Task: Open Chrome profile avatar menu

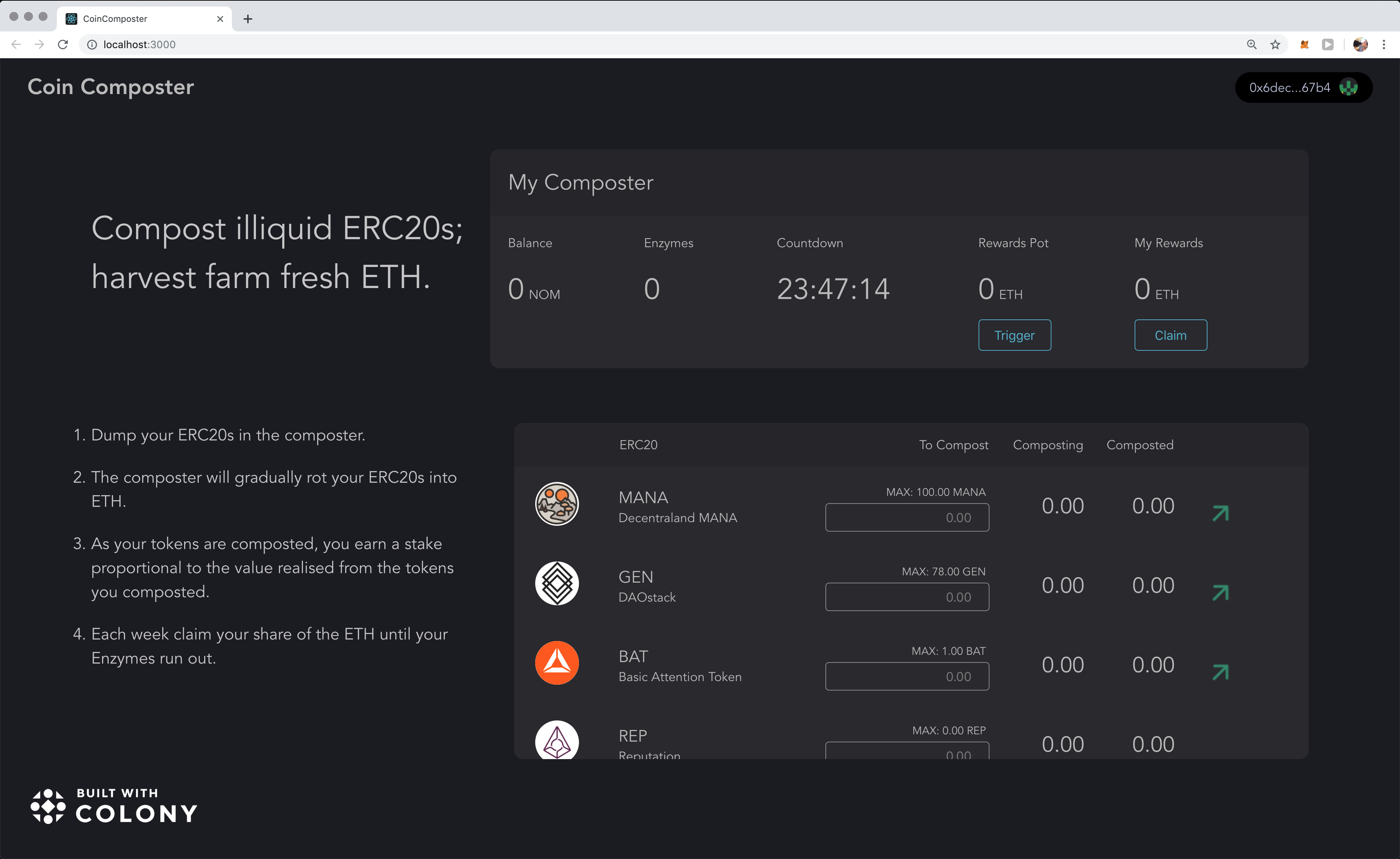Action: (1360, 44)
